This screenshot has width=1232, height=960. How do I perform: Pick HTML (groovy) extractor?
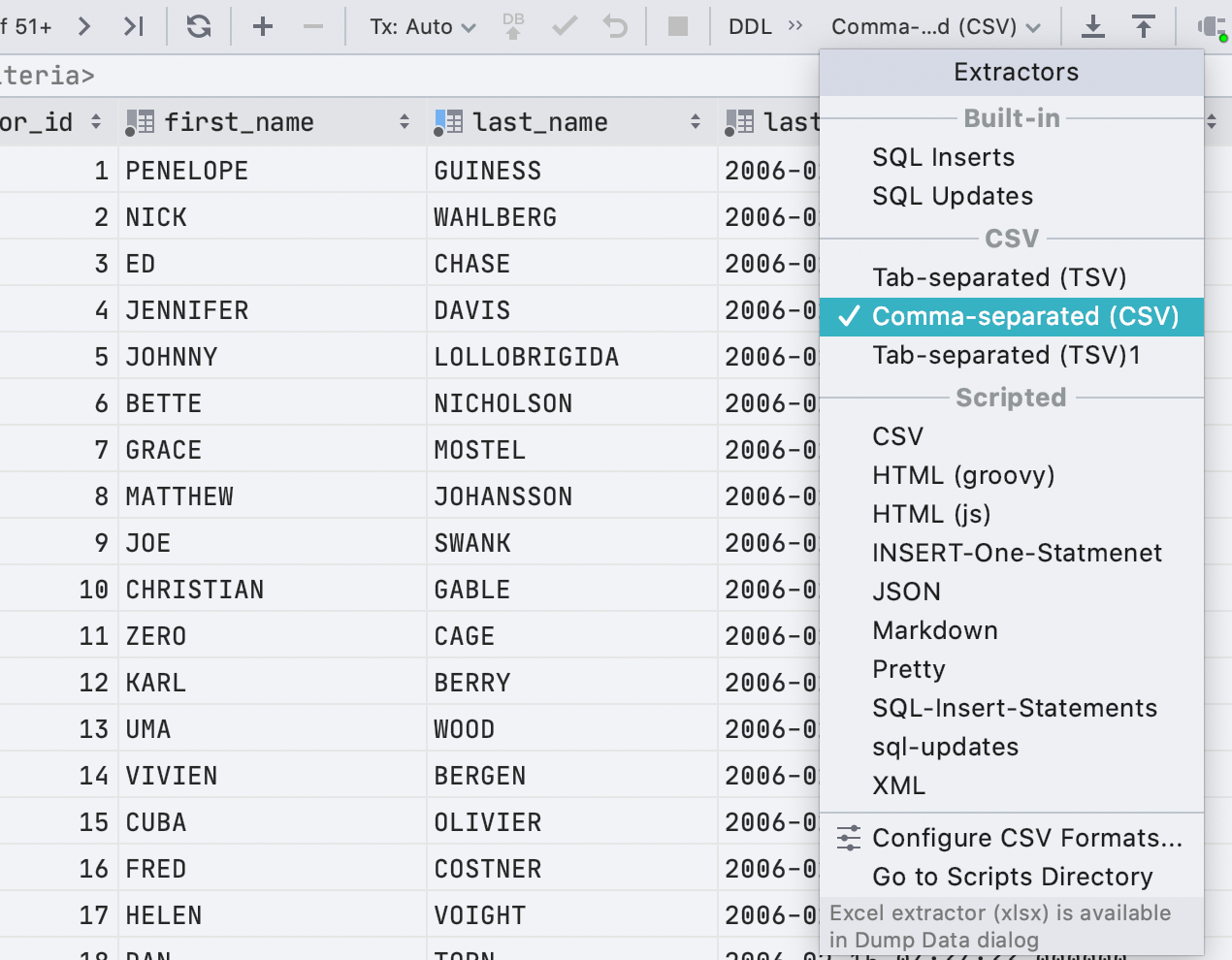coord(1012,475)
